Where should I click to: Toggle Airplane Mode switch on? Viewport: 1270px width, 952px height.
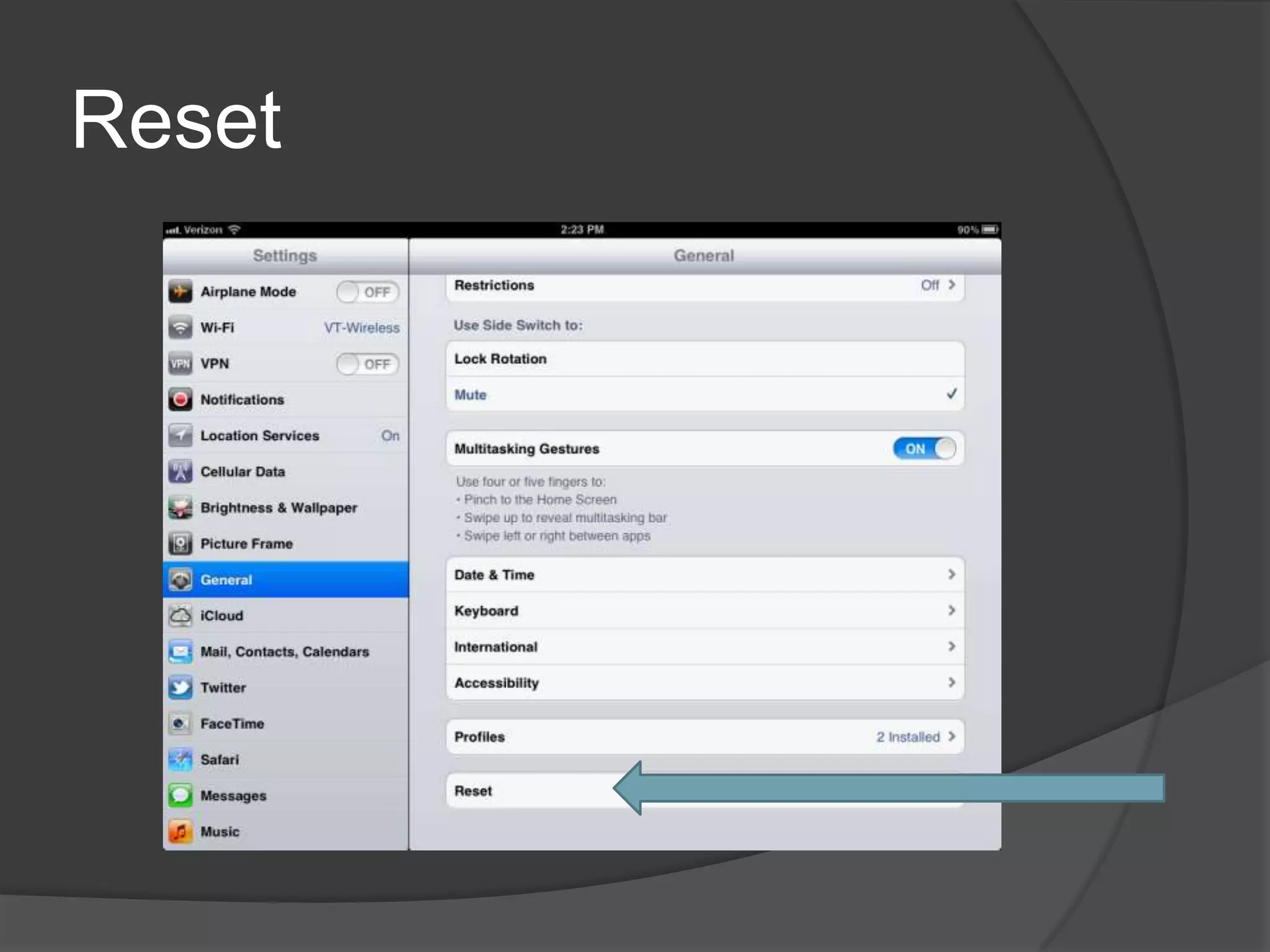click(x=367, y=292)
